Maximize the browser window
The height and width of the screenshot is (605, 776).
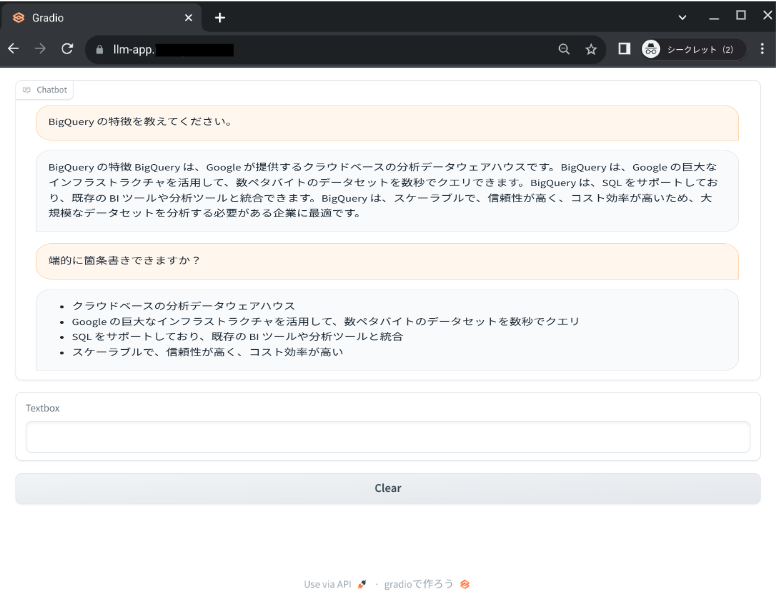(741, 15)
